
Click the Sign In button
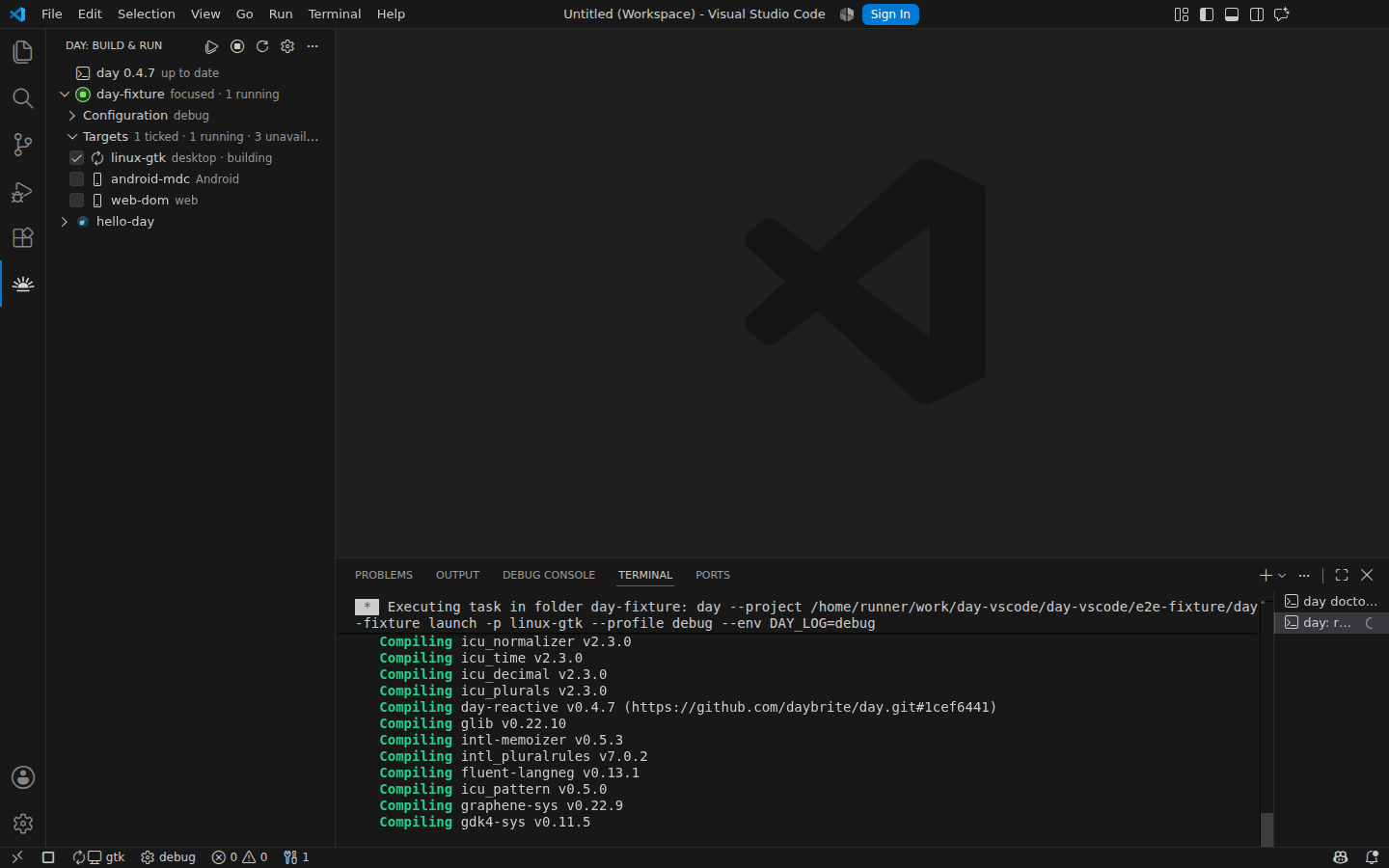[x=890, y=14]
